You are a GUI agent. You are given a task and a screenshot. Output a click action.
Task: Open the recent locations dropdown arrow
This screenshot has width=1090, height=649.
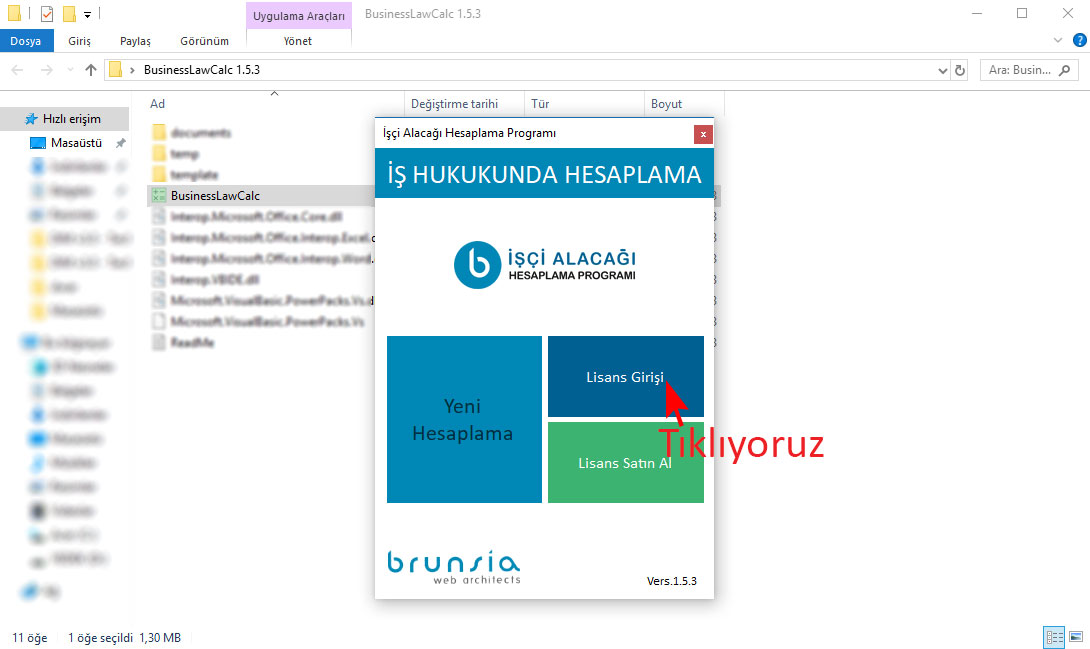pyautogui.click(x=70, y=69)
